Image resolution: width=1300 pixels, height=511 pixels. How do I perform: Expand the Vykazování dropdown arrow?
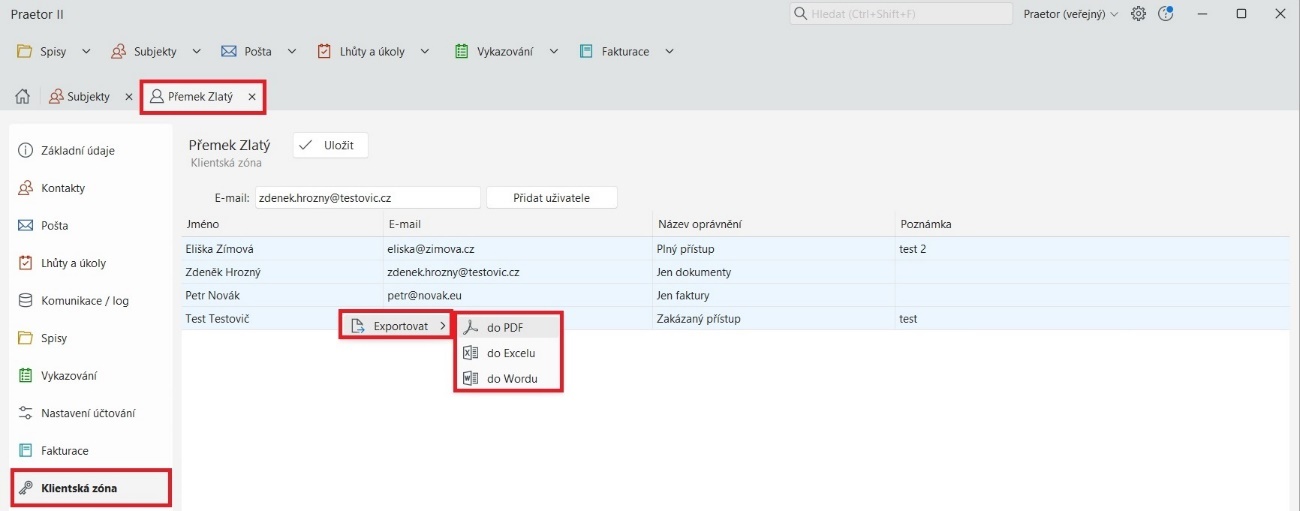(553, 51)
